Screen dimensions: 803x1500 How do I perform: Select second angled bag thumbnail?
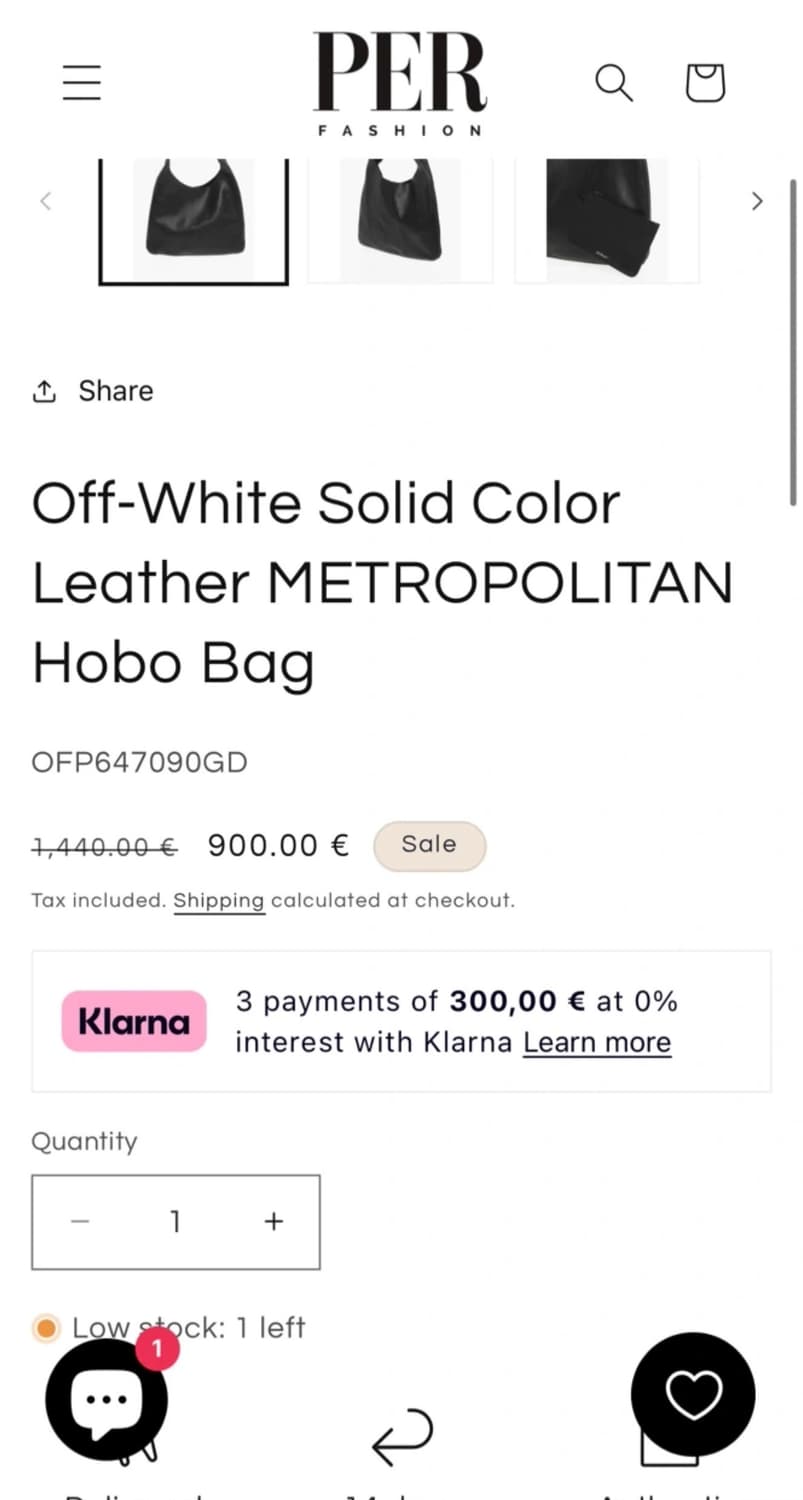coord(400,218)
